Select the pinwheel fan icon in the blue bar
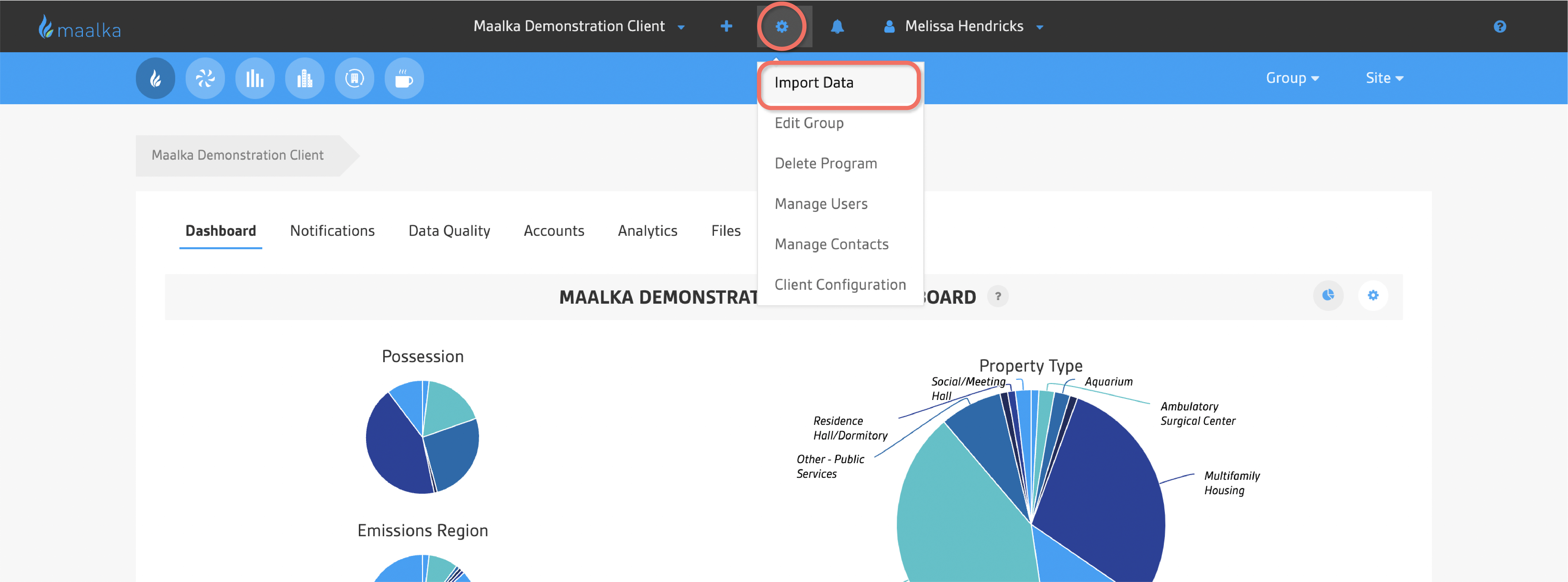Viewport: 1568px width, 582px height. [205, 78]
